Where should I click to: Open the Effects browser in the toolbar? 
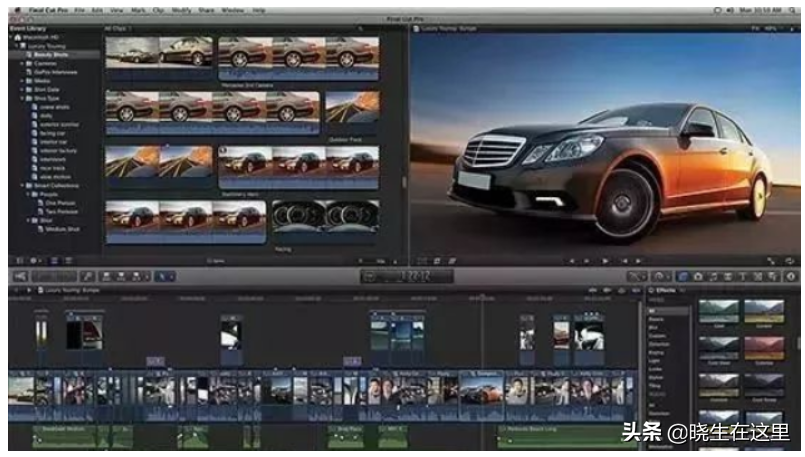(x=683, y=276)
